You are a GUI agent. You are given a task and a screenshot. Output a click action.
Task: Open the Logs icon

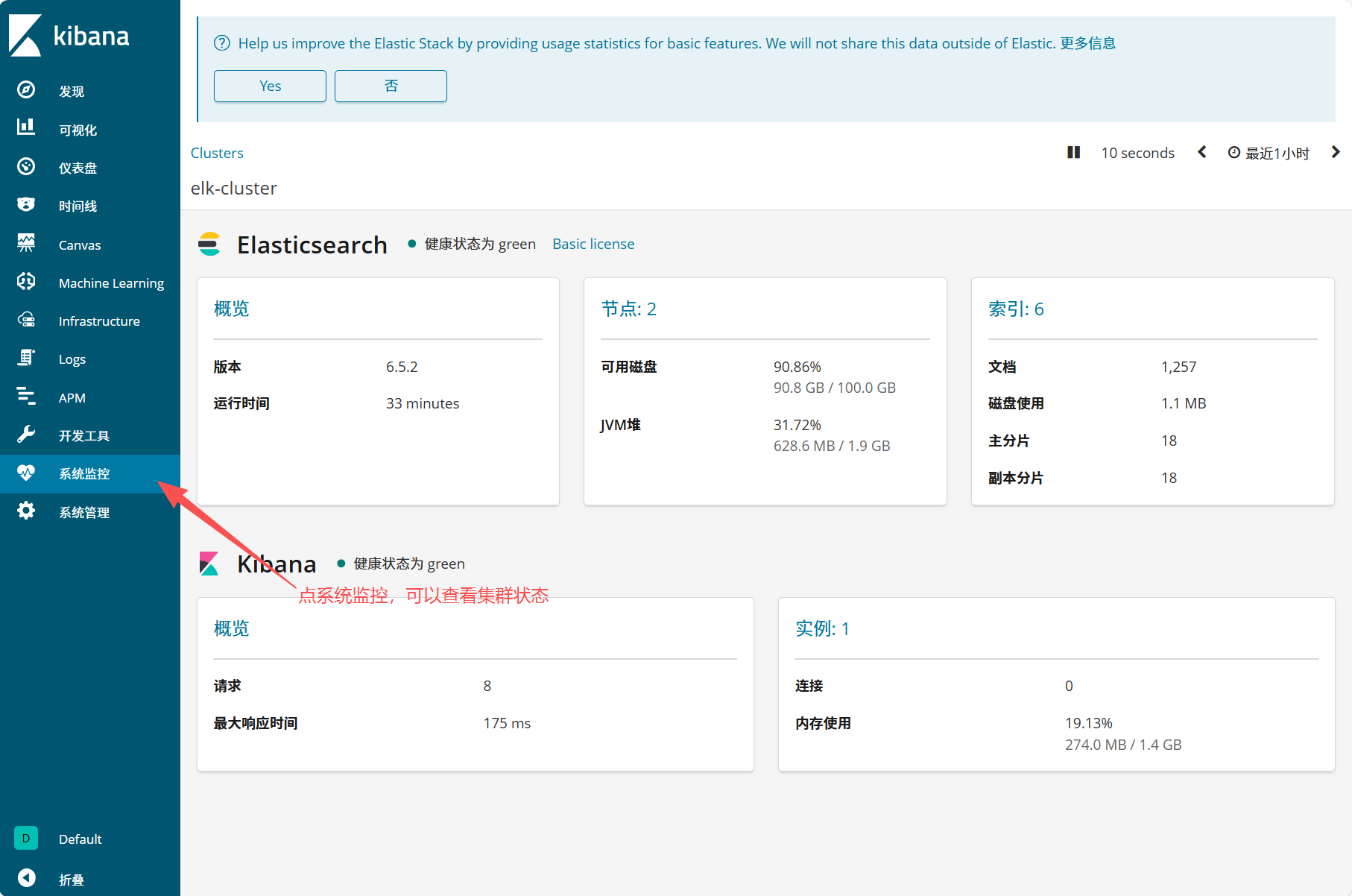tap(26, 358)
